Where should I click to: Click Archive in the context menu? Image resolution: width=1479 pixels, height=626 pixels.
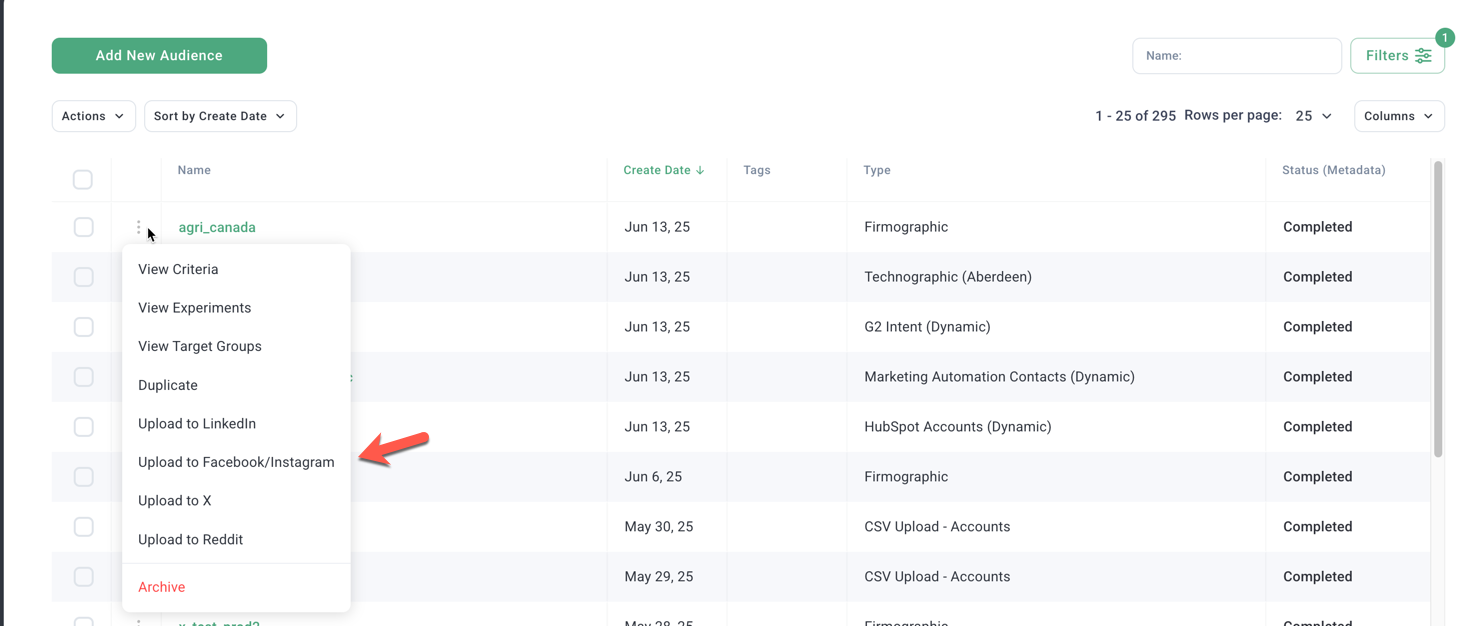coord(162,587)
